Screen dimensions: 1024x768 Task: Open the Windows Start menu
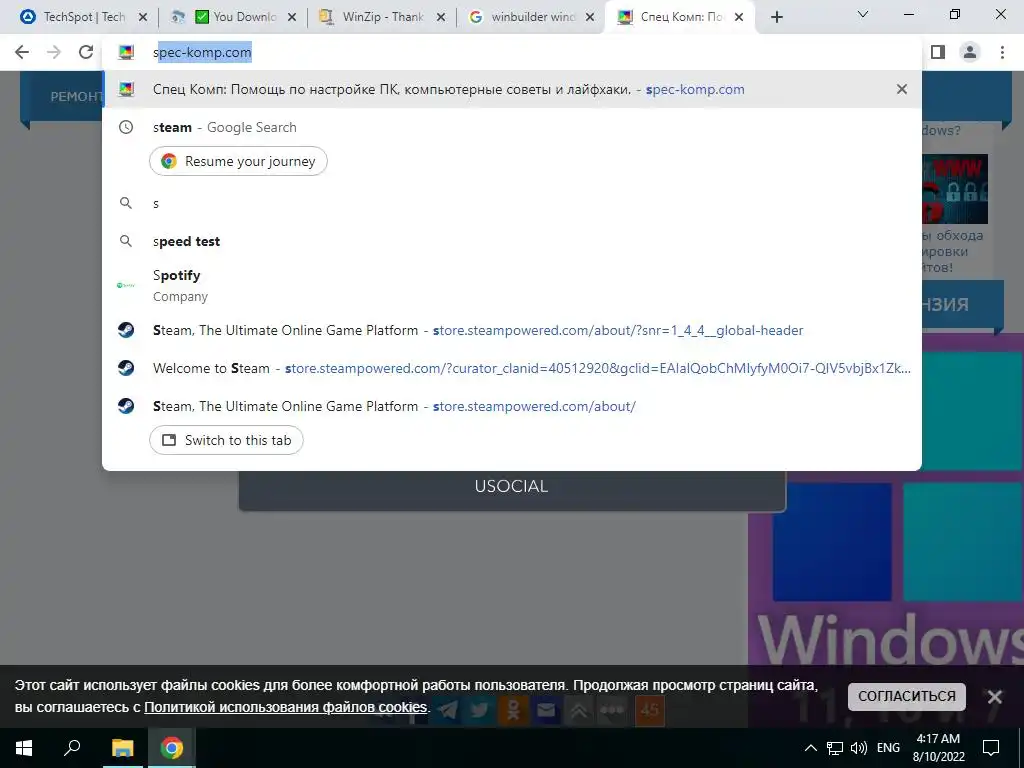click(x=24, y=748)
